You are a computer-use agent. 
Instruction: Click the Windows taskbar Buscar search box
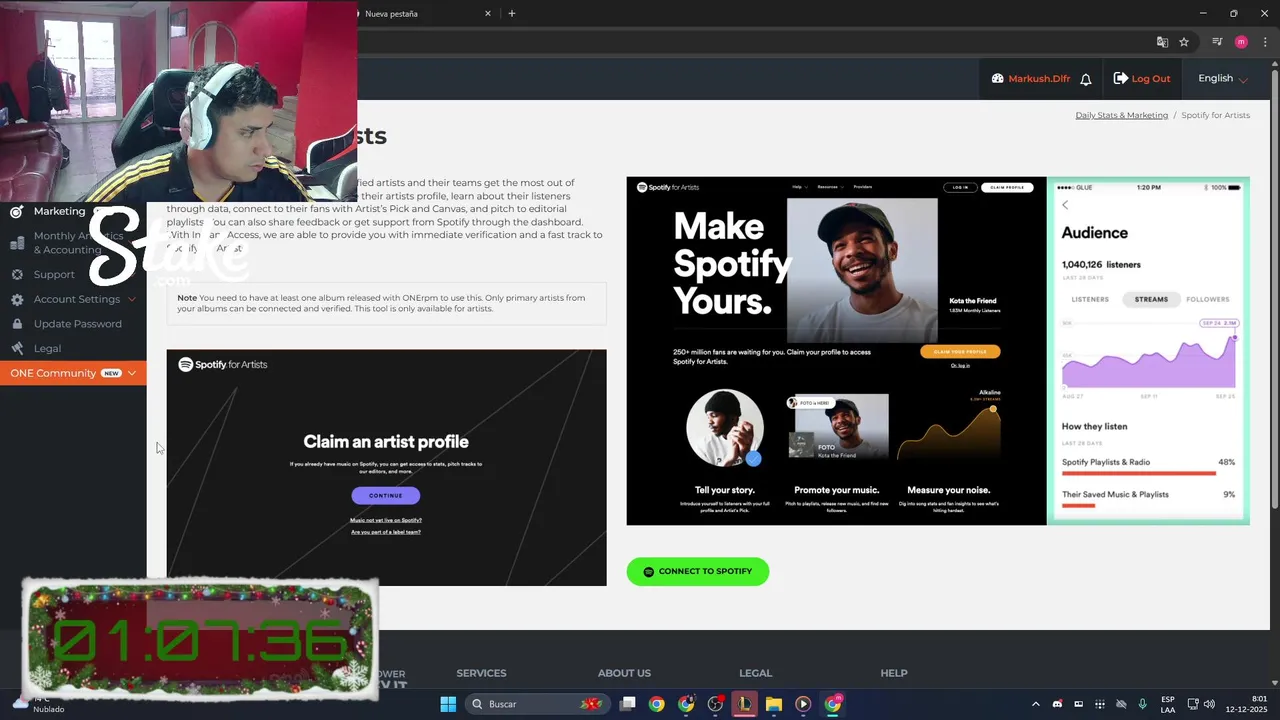pyautogui.click(x=539, y=704)
